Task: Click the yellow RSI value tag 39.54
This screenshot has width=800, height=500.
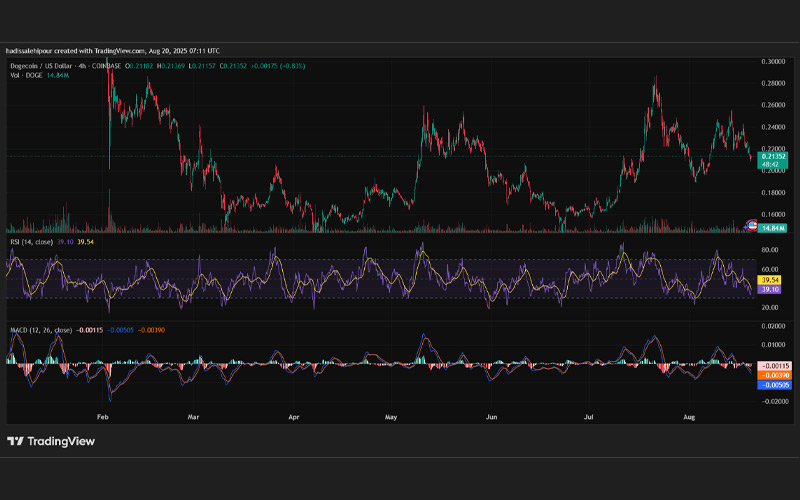Action: tap(769, 280)
